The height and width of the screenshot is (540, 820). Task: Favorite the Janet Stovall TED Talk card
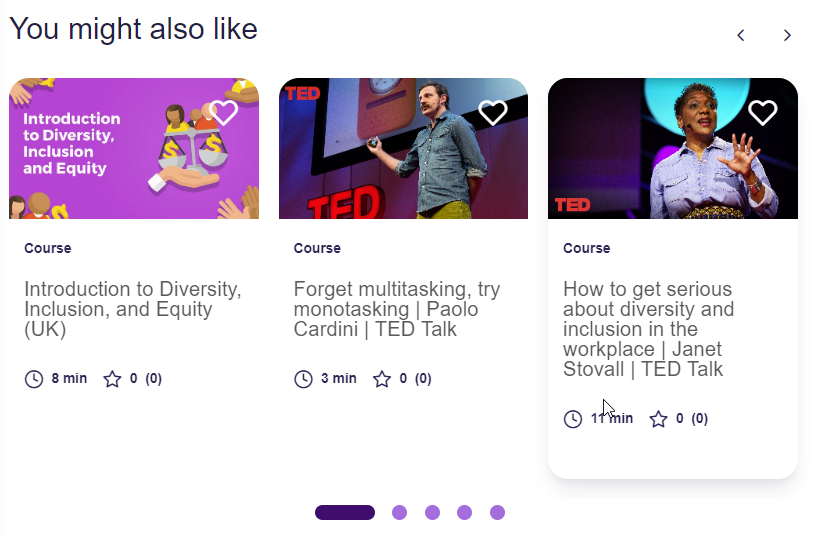(763, 112)
